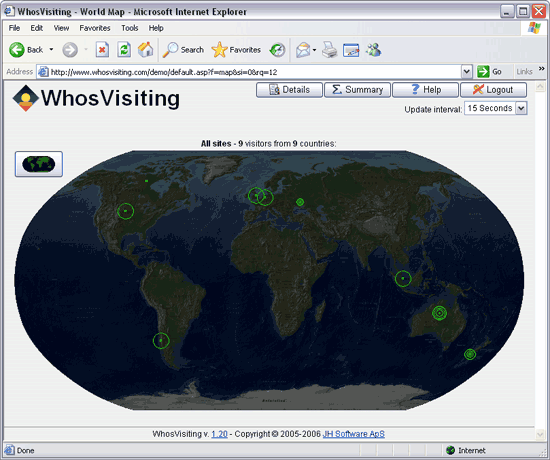Click the WhosVisiting Help button

pos(425,90)
